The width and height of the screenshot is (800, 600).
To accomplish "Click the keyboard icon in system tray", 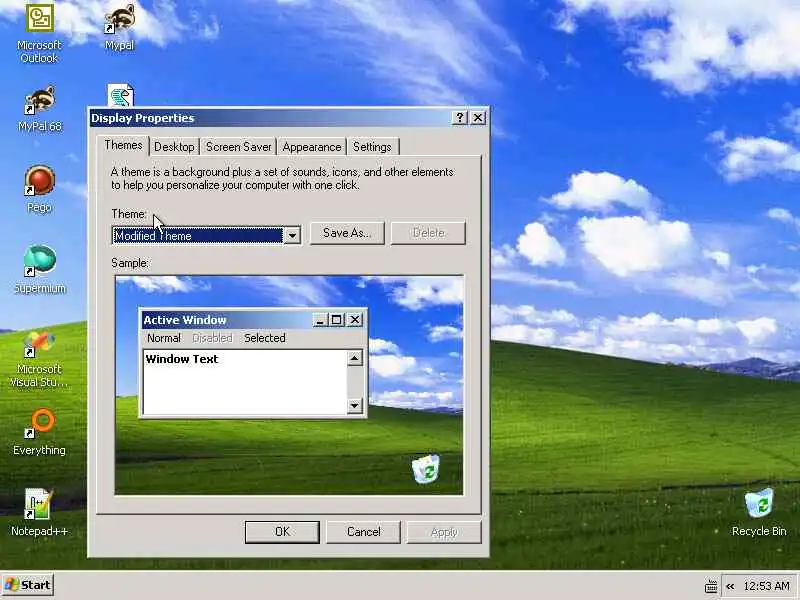I will (x=711, y=586).
